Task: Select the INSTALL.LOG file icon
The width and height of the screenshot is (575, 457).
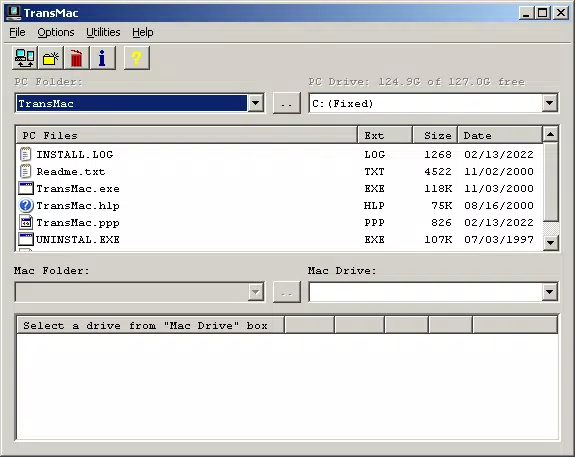Action: point(25,154)
